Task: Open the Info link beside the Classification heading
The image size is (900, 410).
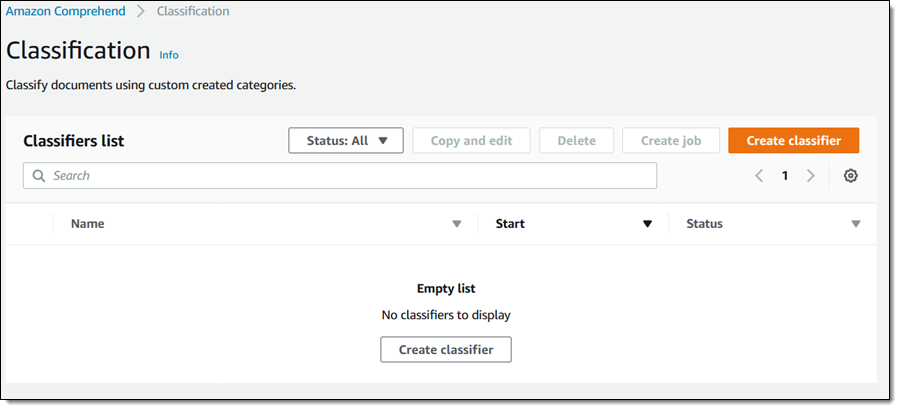Action: pos(169,55)
